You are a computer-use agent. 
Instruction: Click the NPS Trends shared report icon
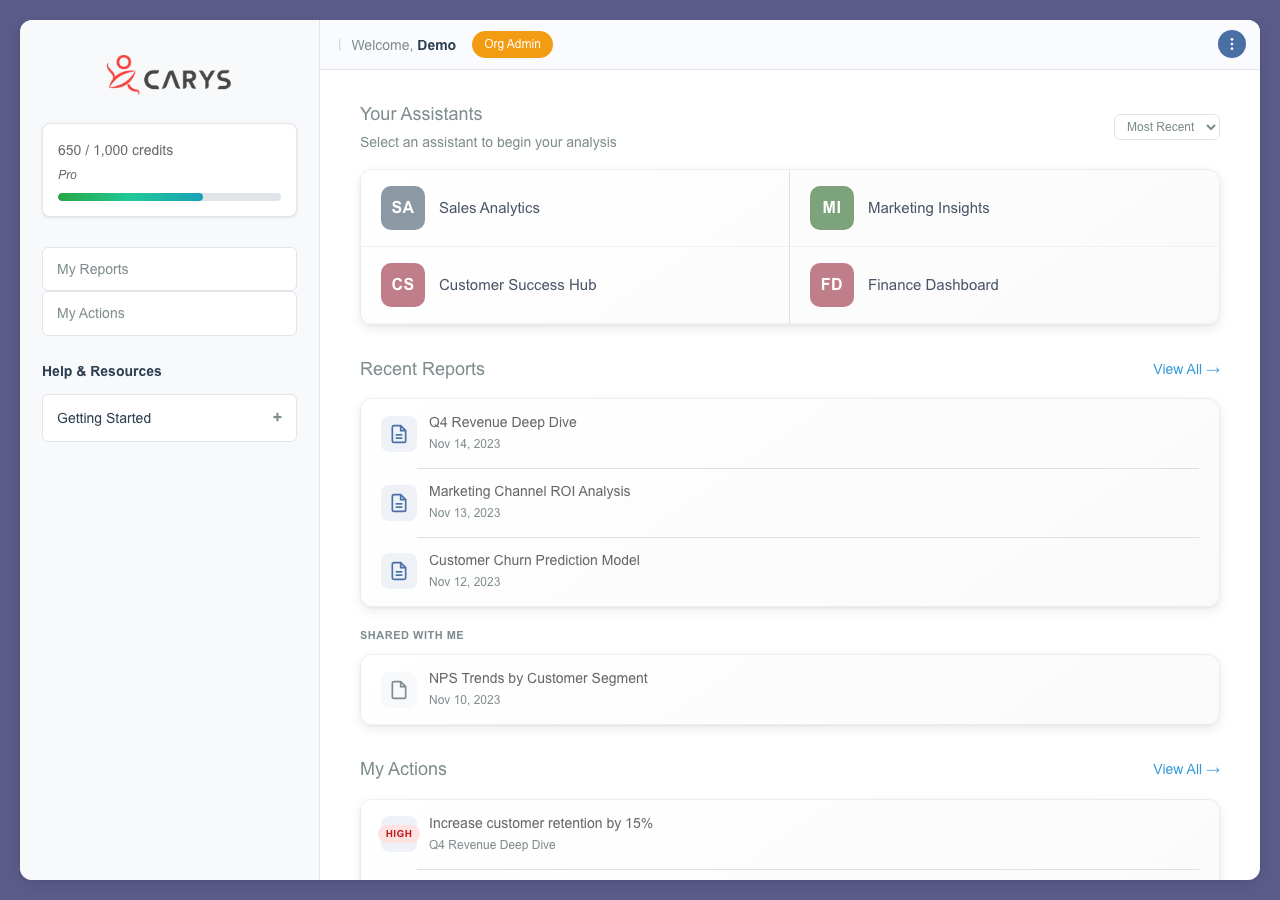coord(399,689)
